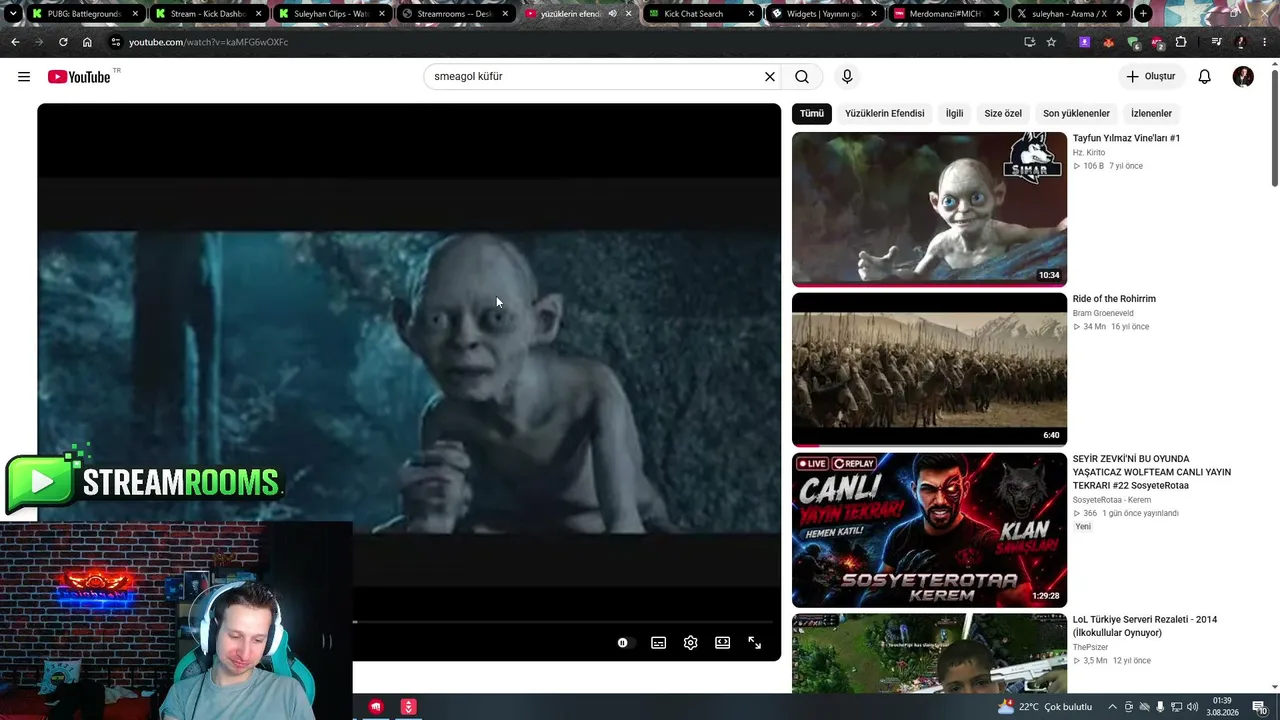
Task: Go back in browser history
Action: [15, 42]
